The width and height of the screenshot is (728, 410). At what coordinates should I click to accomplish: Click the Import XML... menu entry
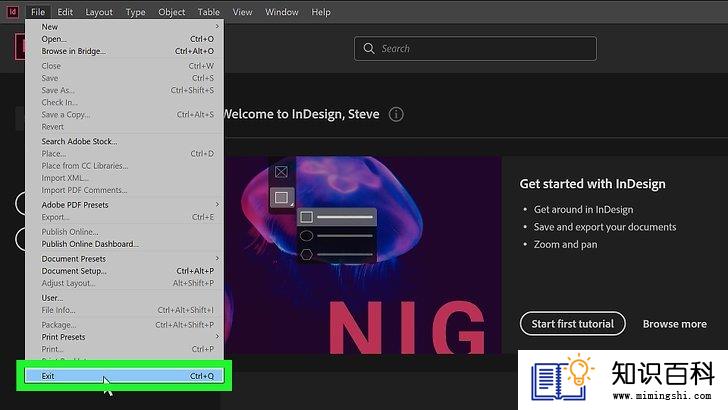coord(124,178)
